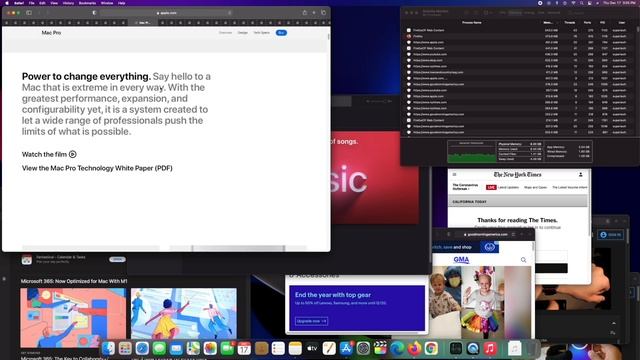Image resolution: width=640 pixels, height=360 pixels.
Task: Click the blue Buy button on Mac Pro page
Action: [281, 33]
